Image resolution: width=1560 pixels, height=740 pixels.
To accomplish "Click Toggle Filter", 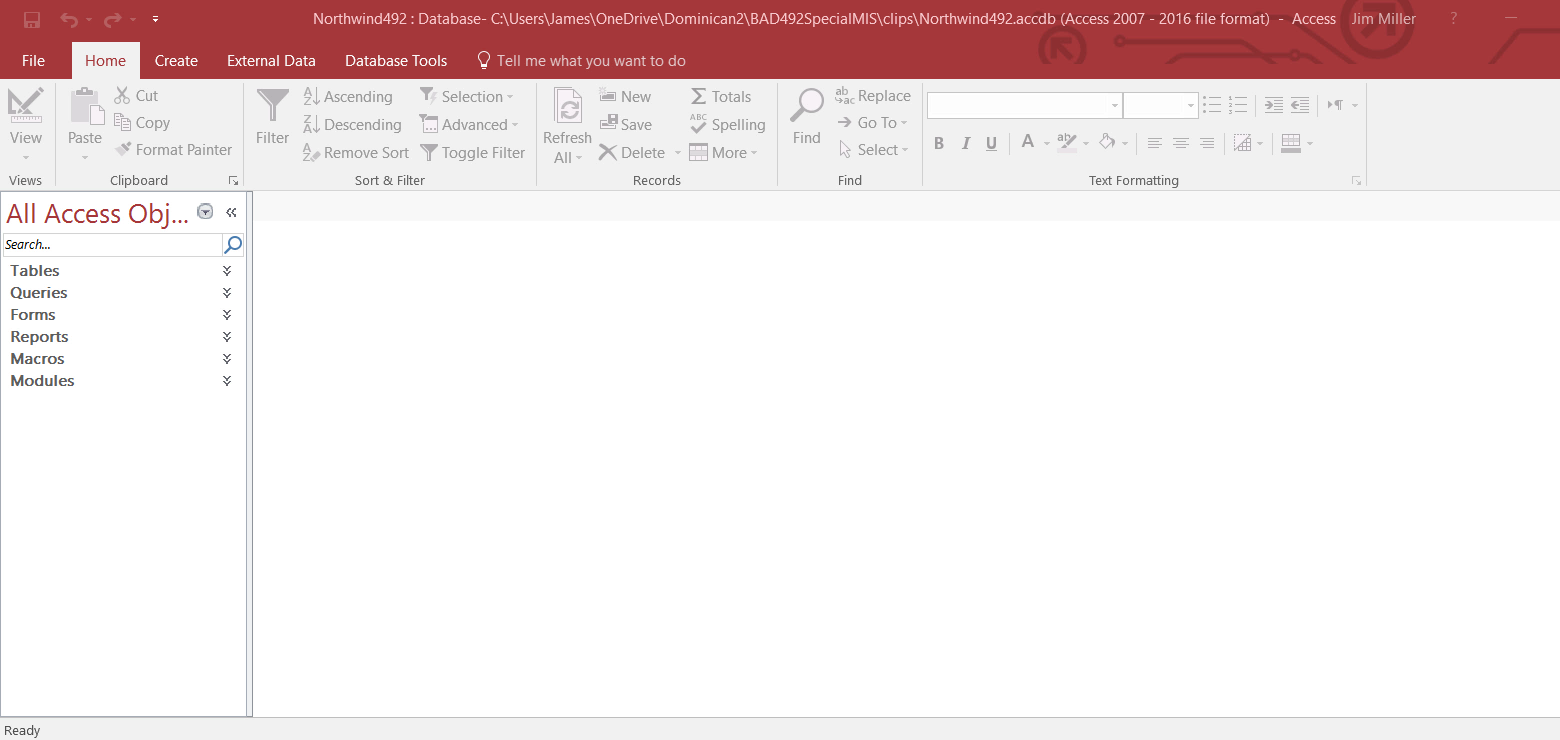I will (472, 153).
